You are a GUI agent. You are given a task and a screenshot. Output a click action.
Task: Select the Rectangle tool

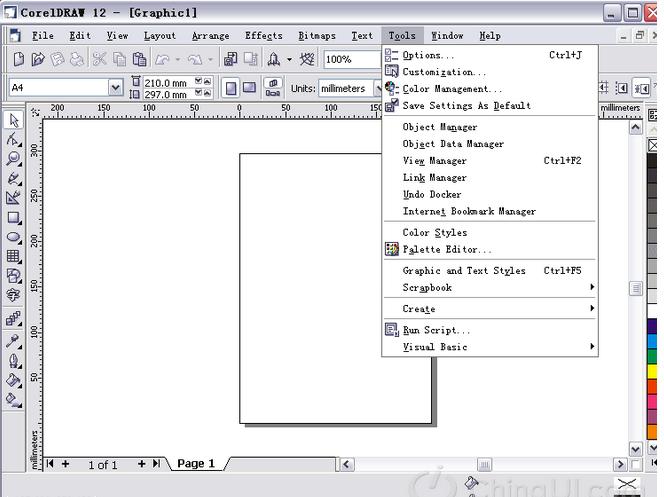tap(14, 218)
